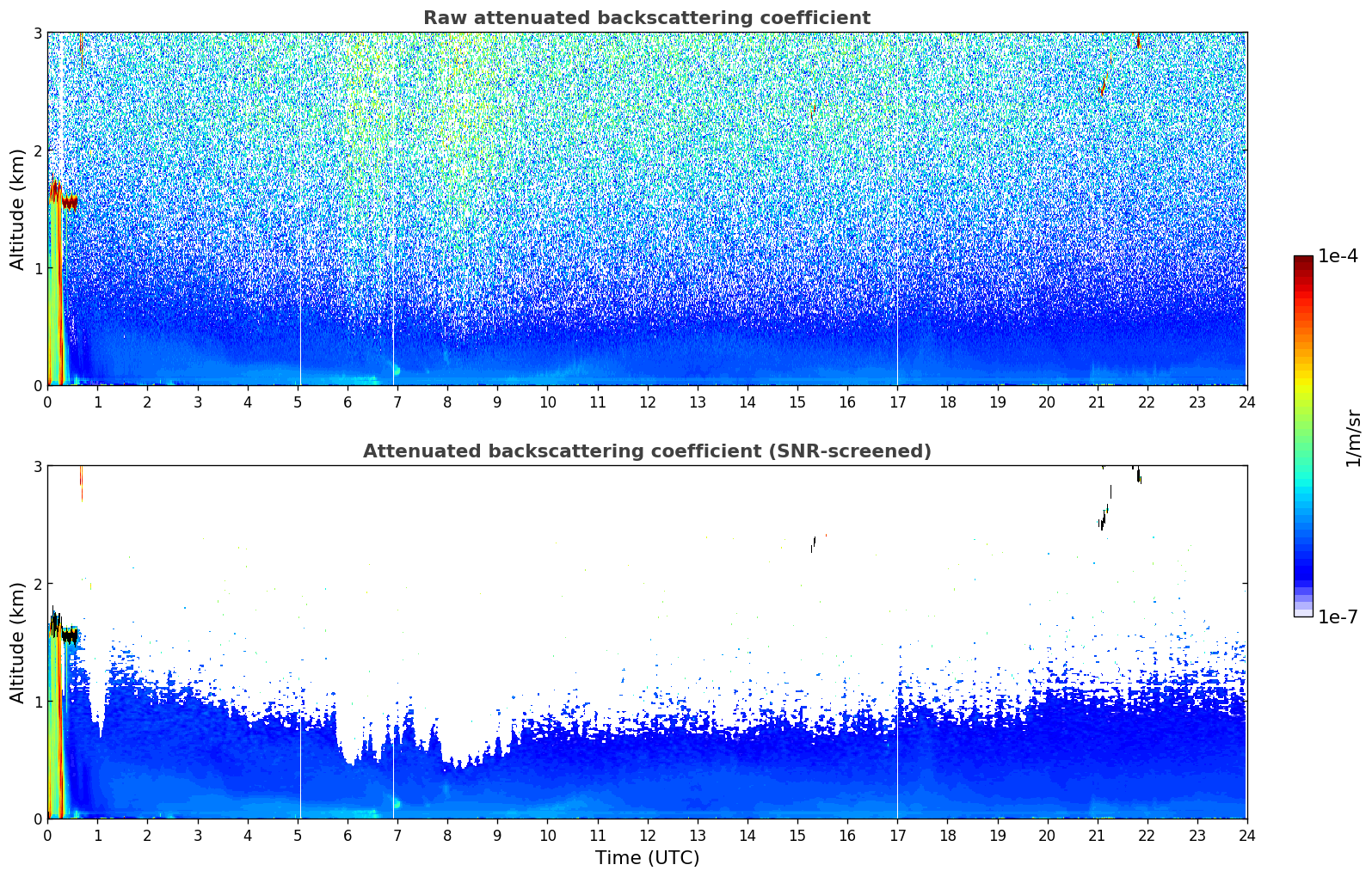Click hour tick '24' under the raw plot
This screenshot has height=877, width=1372.
coord(1246,402)
